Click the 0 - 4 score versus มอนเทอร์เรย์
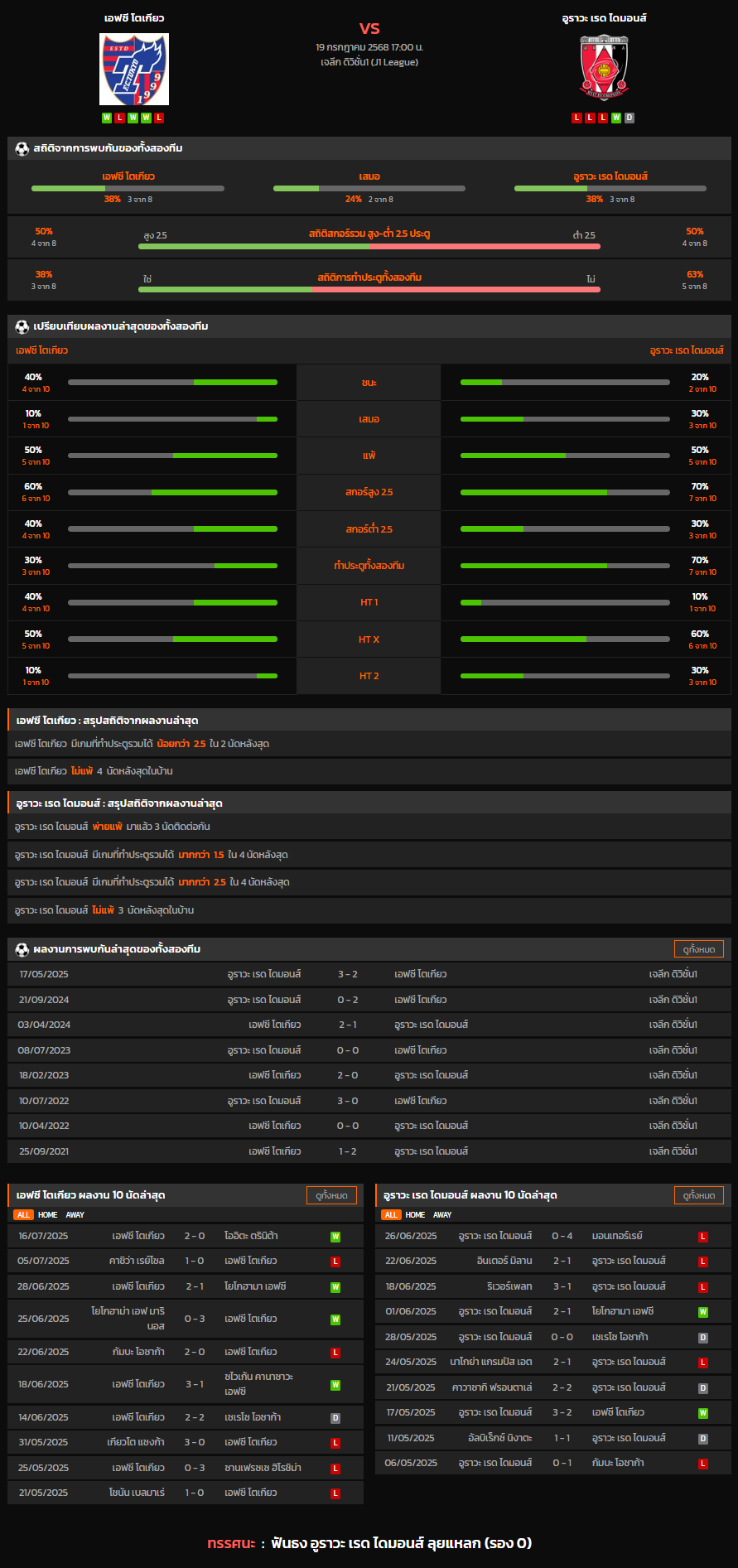Image resolution: width=738 pixels, height=1568 pixels. pos(562,1236)
